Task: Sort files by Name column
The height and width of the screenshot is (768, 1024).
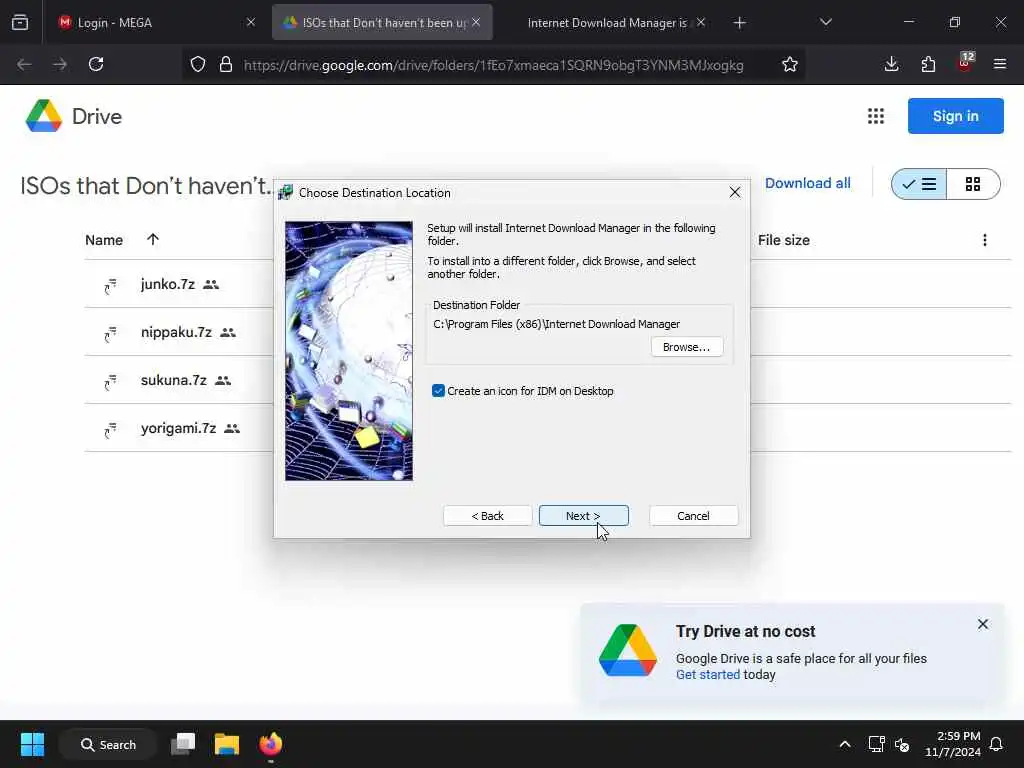Action: pos(104,240)
